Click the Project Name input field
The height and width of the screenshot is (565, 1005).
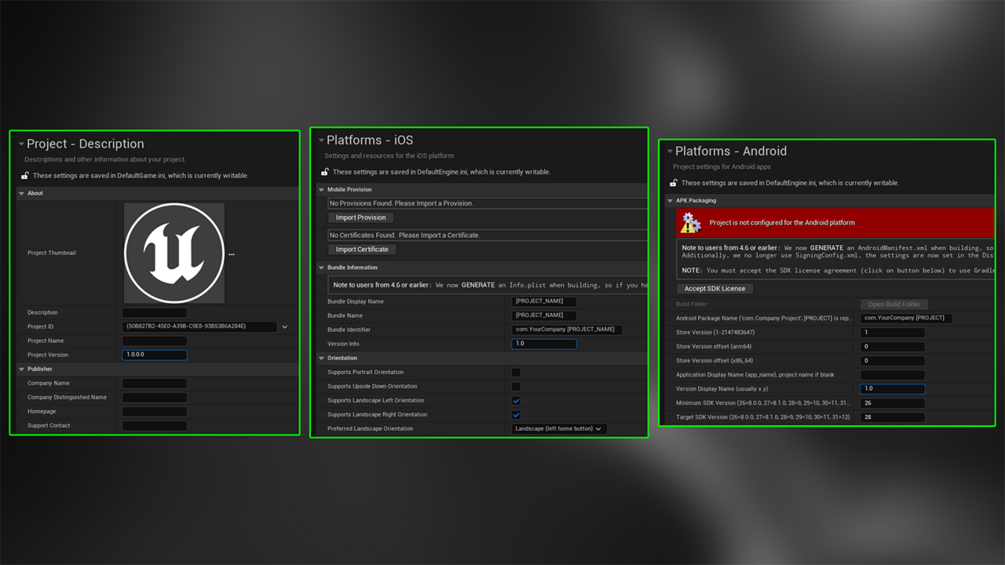[x=154, y=341]
